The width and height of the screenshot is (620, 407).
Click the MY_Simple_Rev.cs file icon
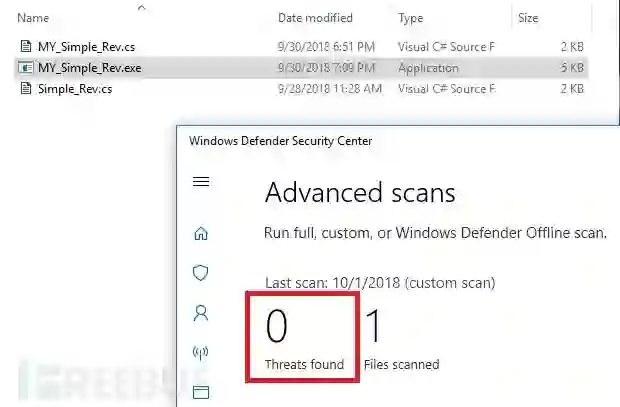click(x=26, y=46)
